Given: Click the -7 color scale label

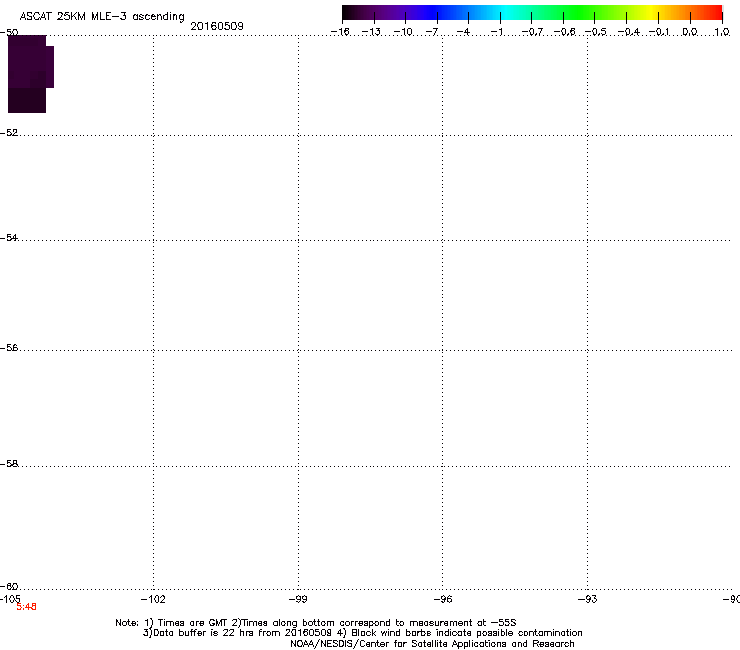Looking at the screenshot, I should pyautogui.click(x=432, y=32).
